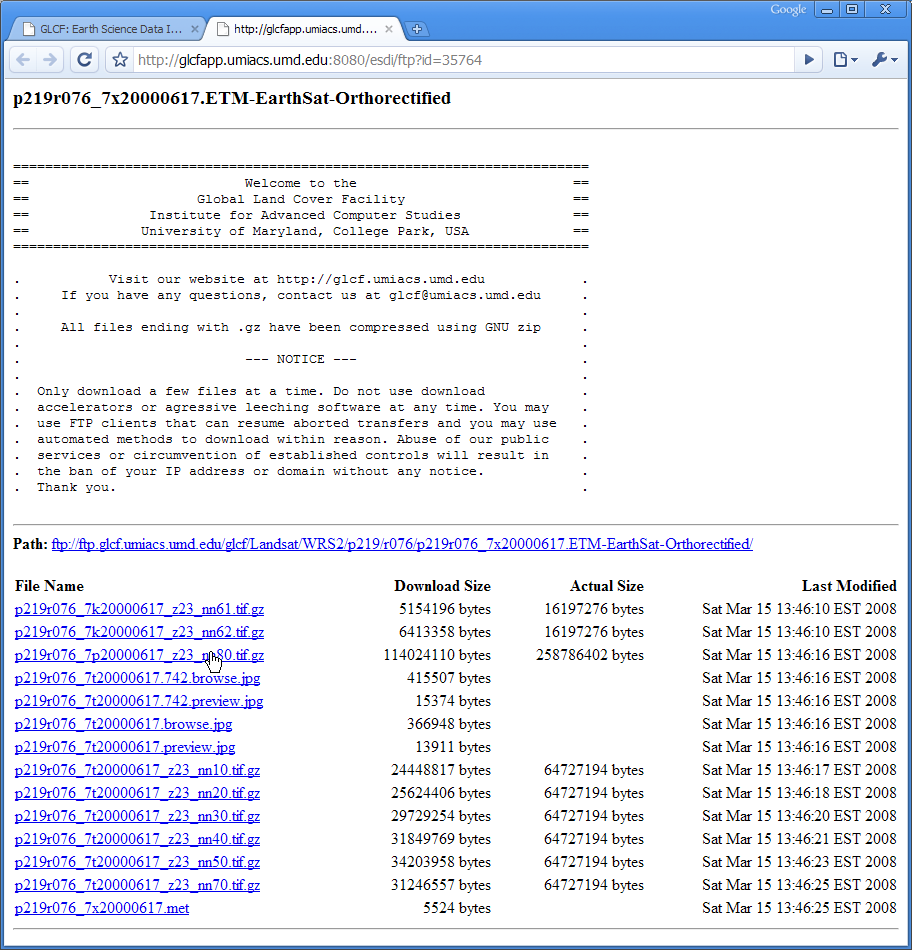Close the GLCF Earth Science Data tab
The width and height of the screenshot is (912, 950).
point(195,29)
